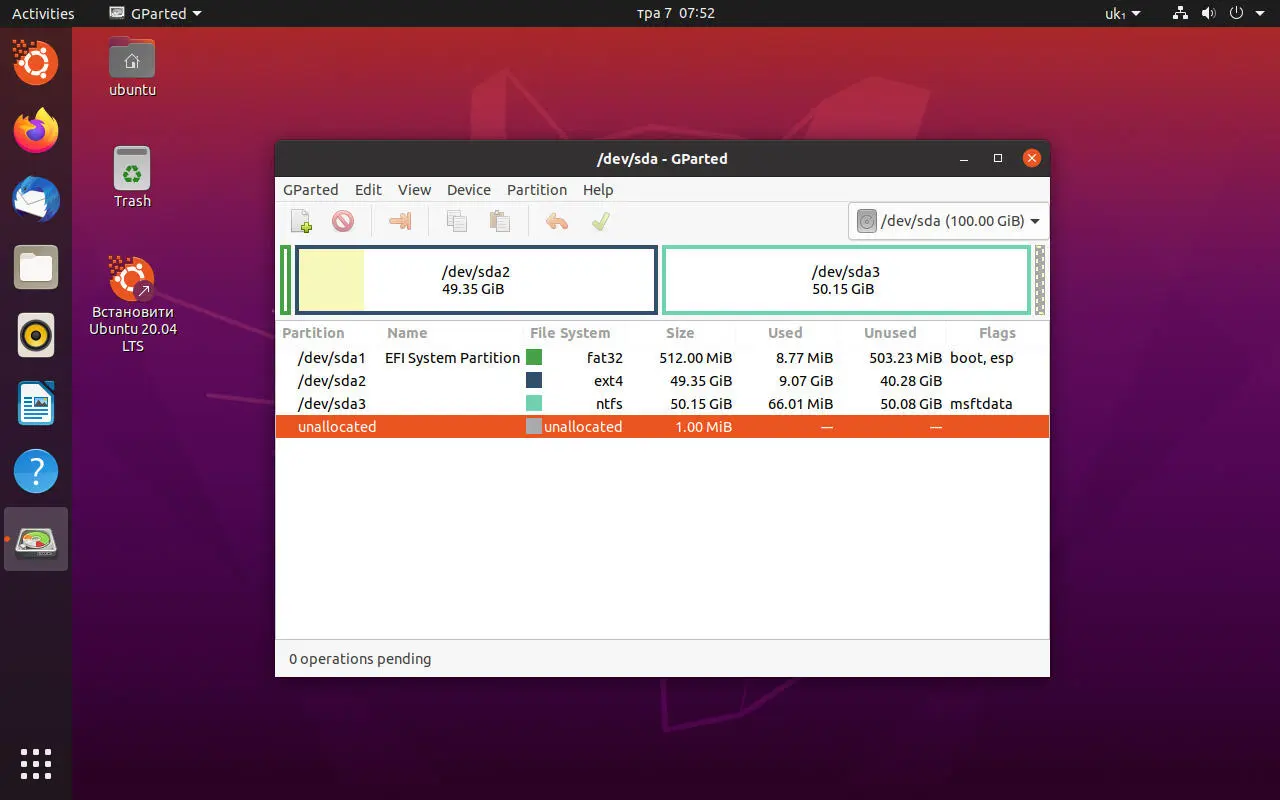Launch Firefox from the dock

point(36,131)
